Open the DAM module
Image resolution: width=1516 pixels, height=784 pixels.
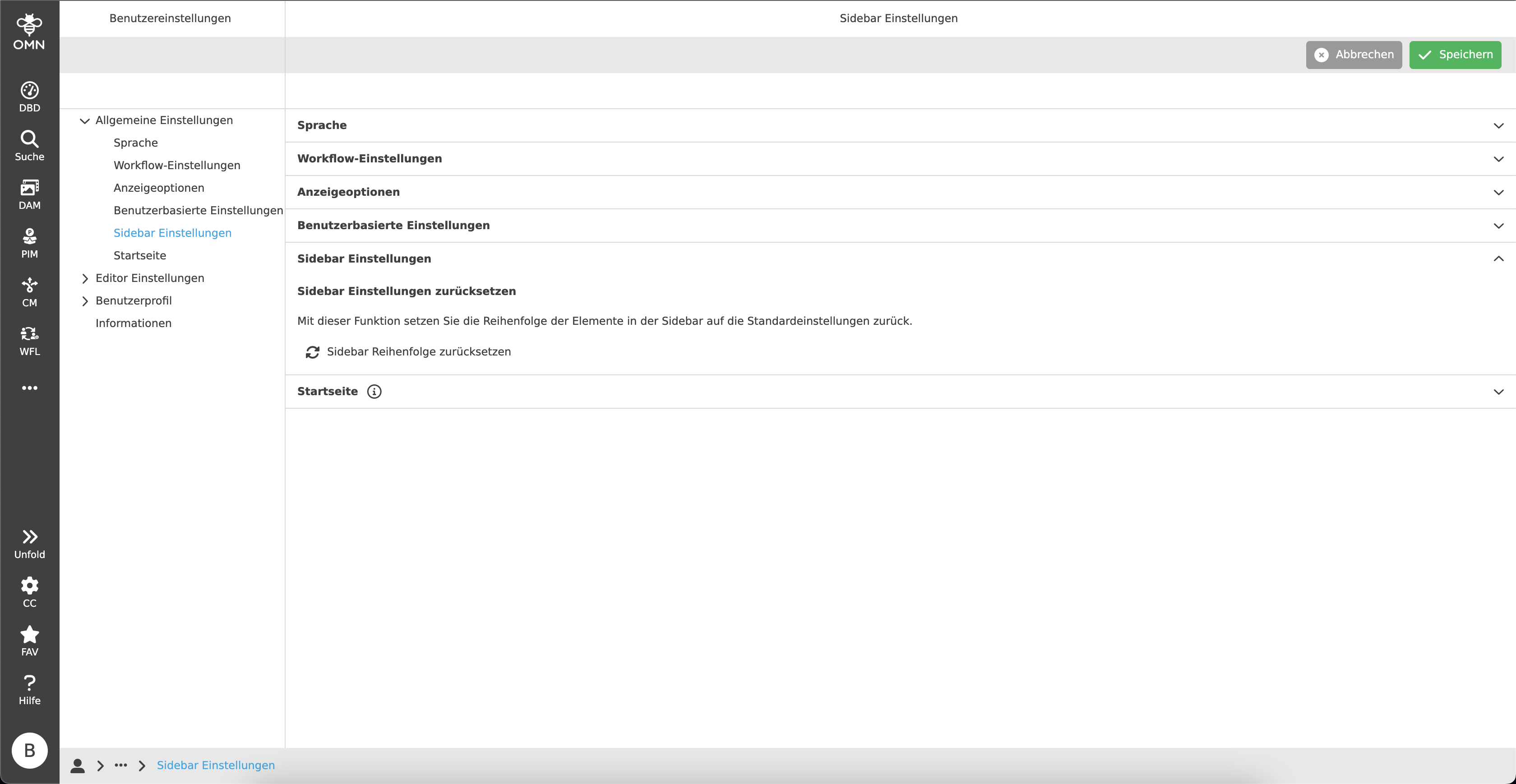coord(29,193)
